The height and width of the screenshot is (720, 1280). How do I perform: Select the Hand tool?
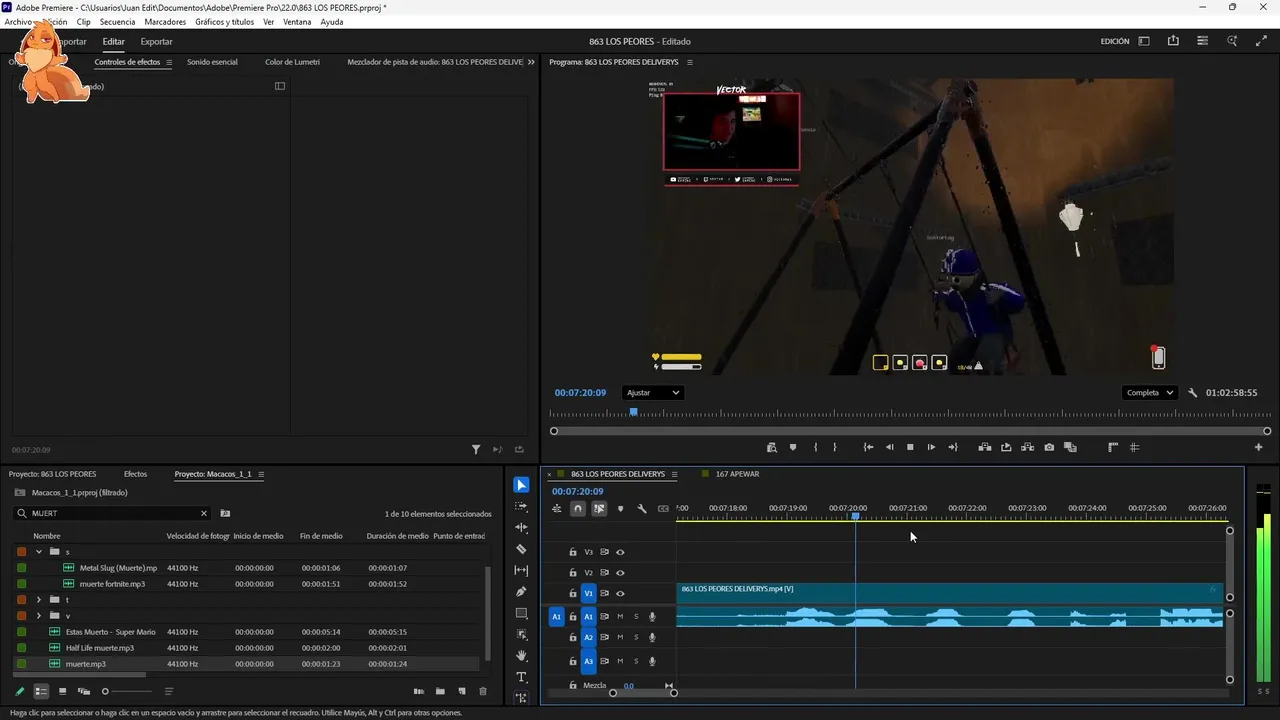point(521,656)
